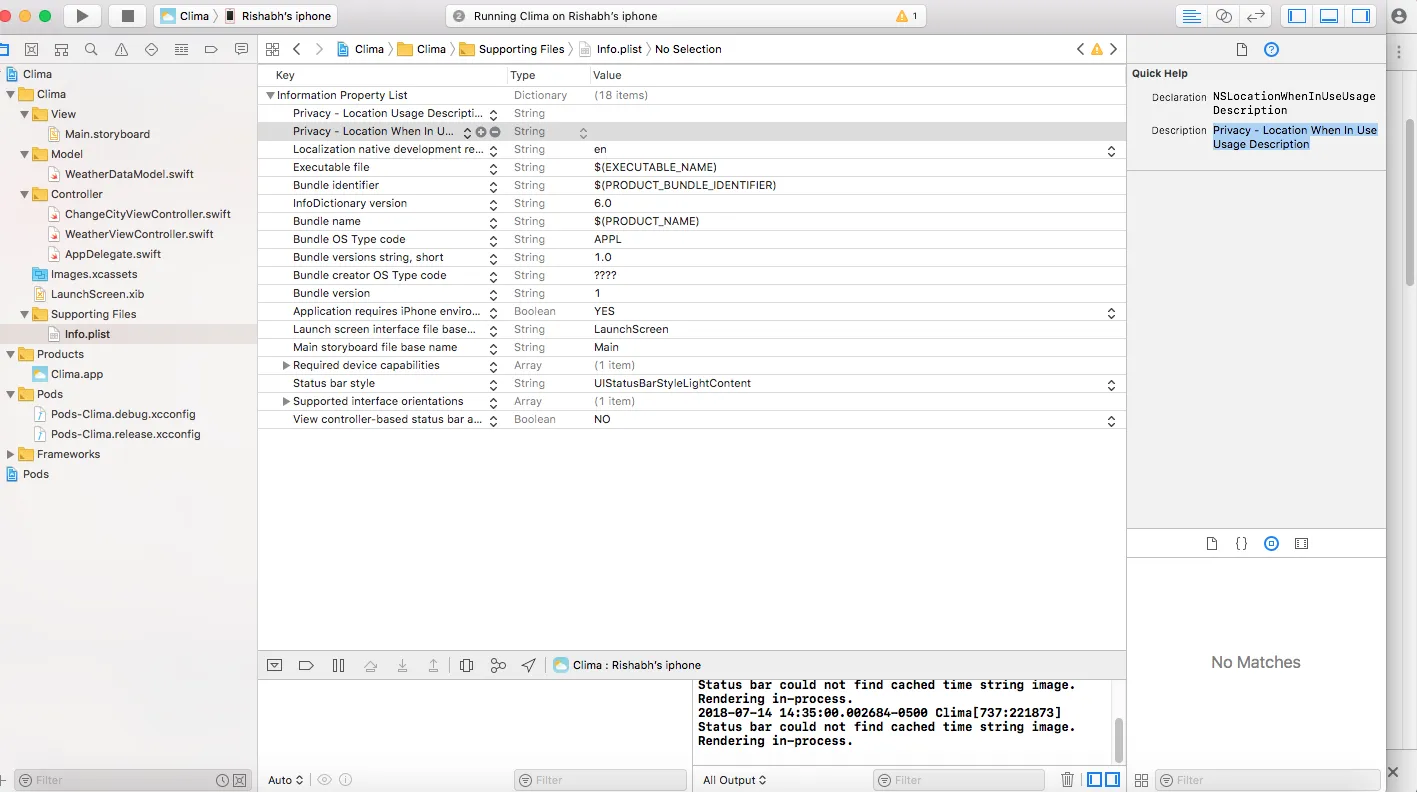The width and height of the screenshot is (1417, 792).
Task: Open the test navigator
Action: pos(151,49)
